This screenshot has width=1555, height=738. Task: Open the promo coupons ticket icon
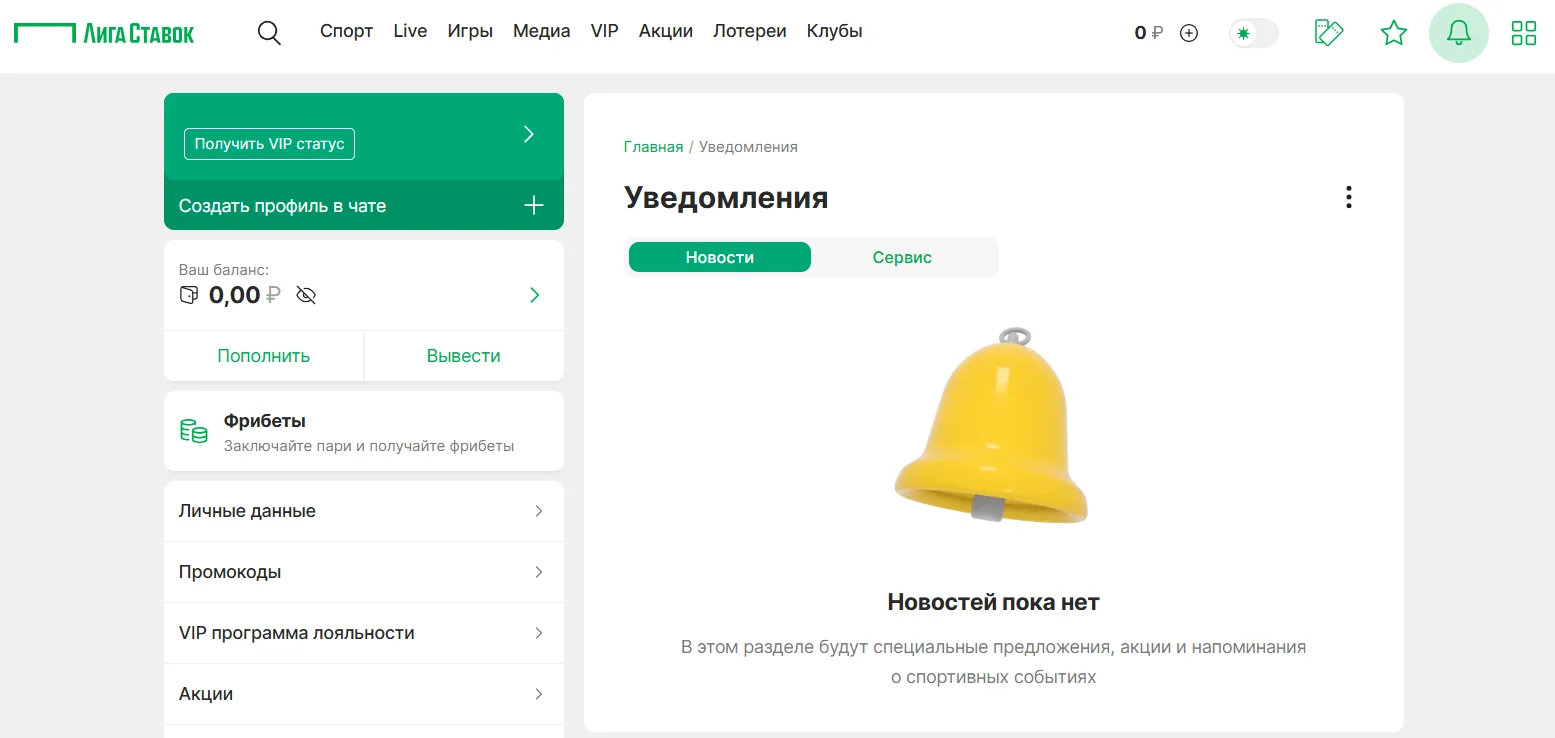(x=1328, y=32)
